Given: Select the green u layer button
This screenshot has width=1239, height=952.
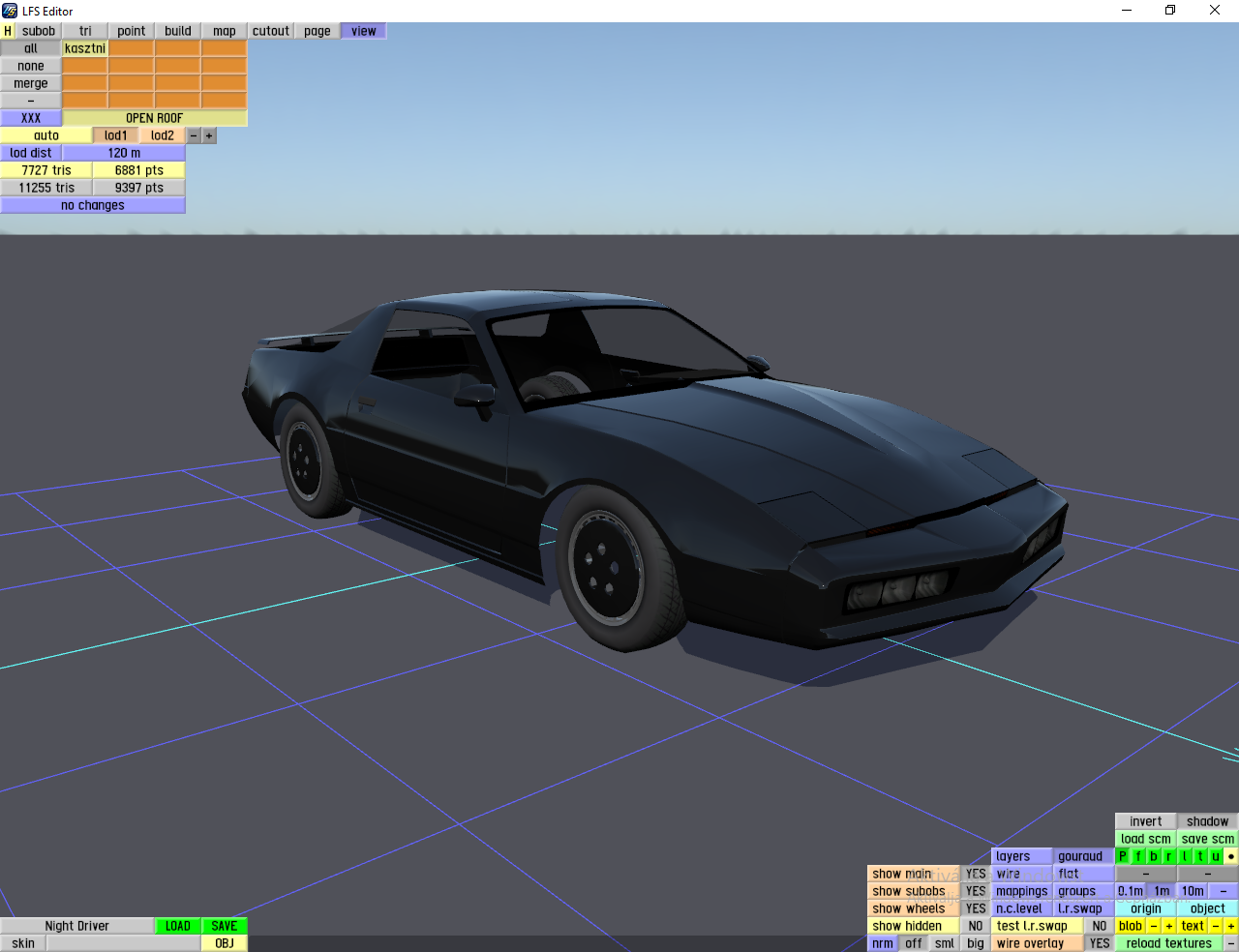Looking at the screenshot, I should point(1216,856).
